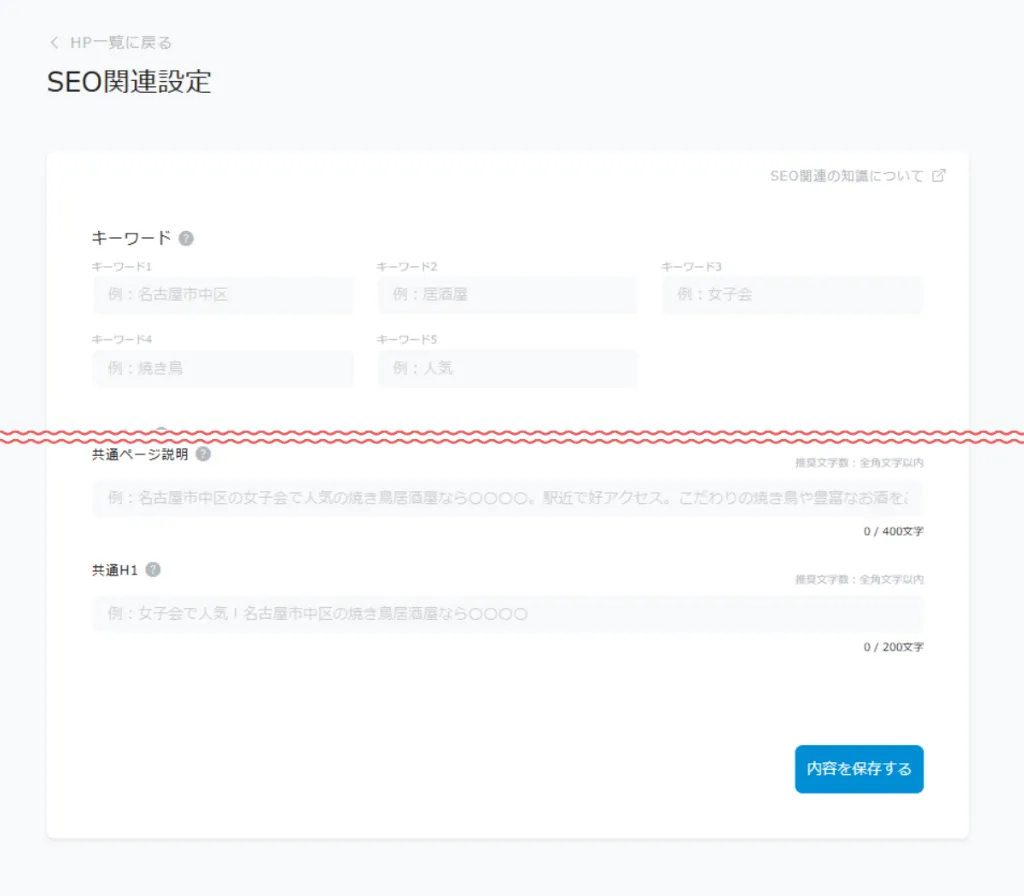This screenshot has width=1024, height=896.
Task: Click into the キーワード3 input box
Action: tap(791, 295)
